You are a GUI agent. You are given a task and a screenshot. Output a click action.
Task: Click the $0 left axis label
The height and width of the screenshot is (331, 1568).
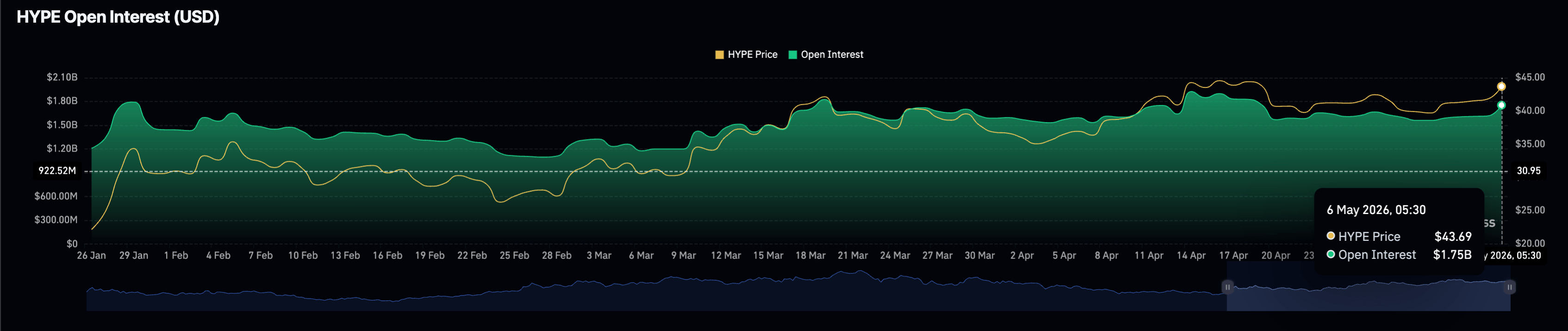(x=72, y=243)
